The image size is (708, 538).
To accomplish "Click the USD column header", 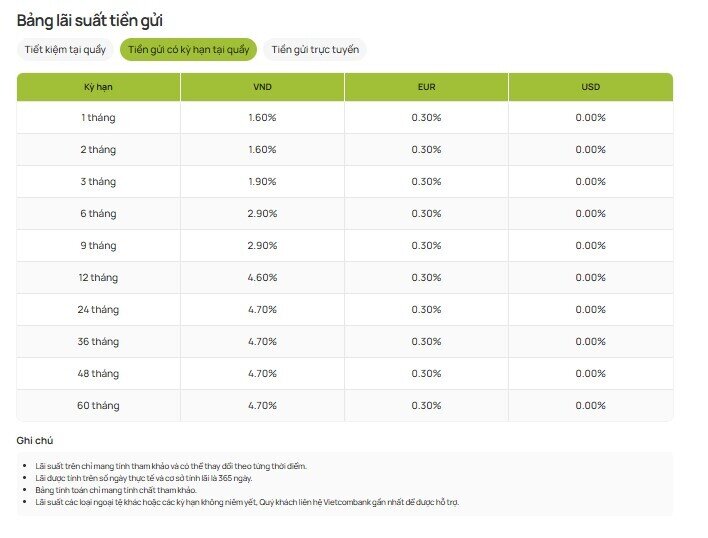I will point(590,87).
